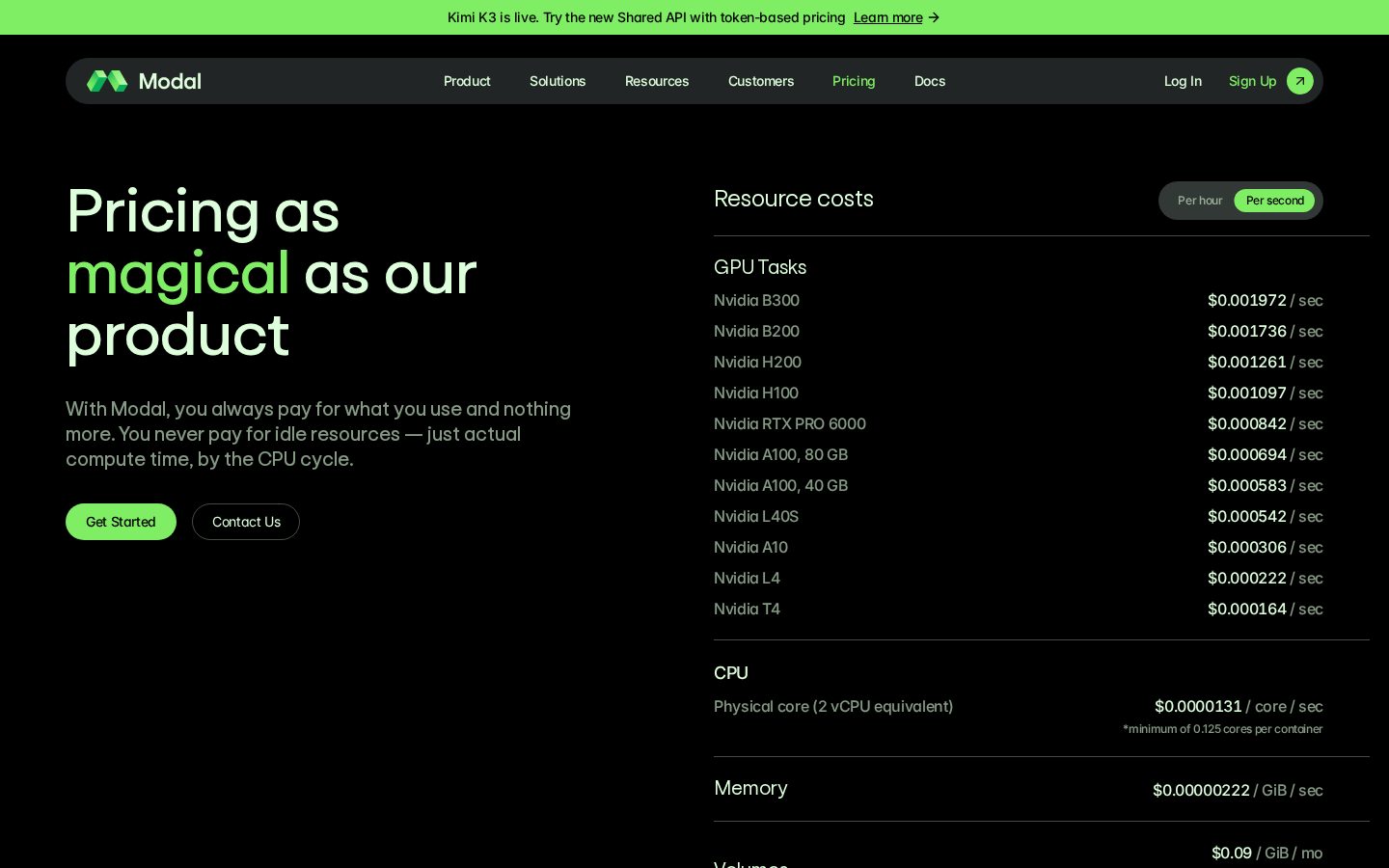Click the Nvidia RTX PRO 6000 label
The image size is (1389, 868).
tap(790, 423)
